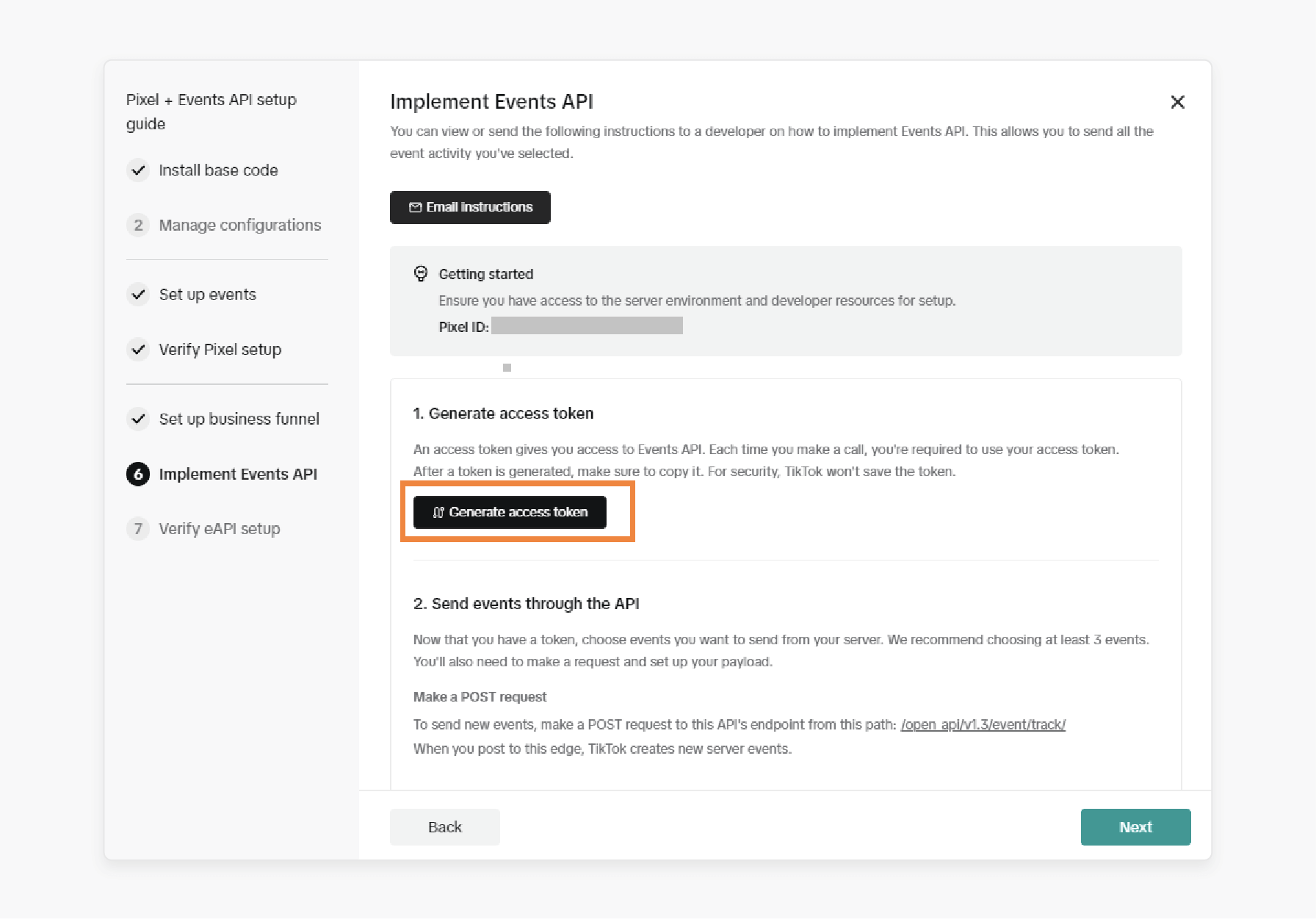Click Generate access token button
Image resolution: width=1316 pixels, height=919 pixels.
(x=510, y=512)
